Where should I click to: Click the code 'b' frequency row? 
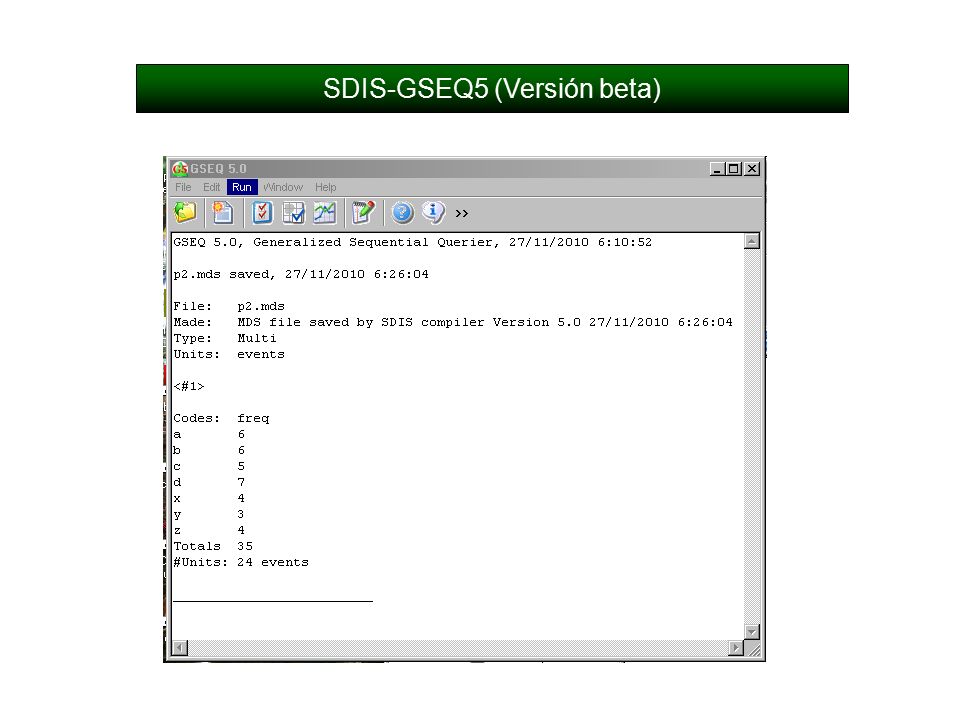tap(209, 450)
